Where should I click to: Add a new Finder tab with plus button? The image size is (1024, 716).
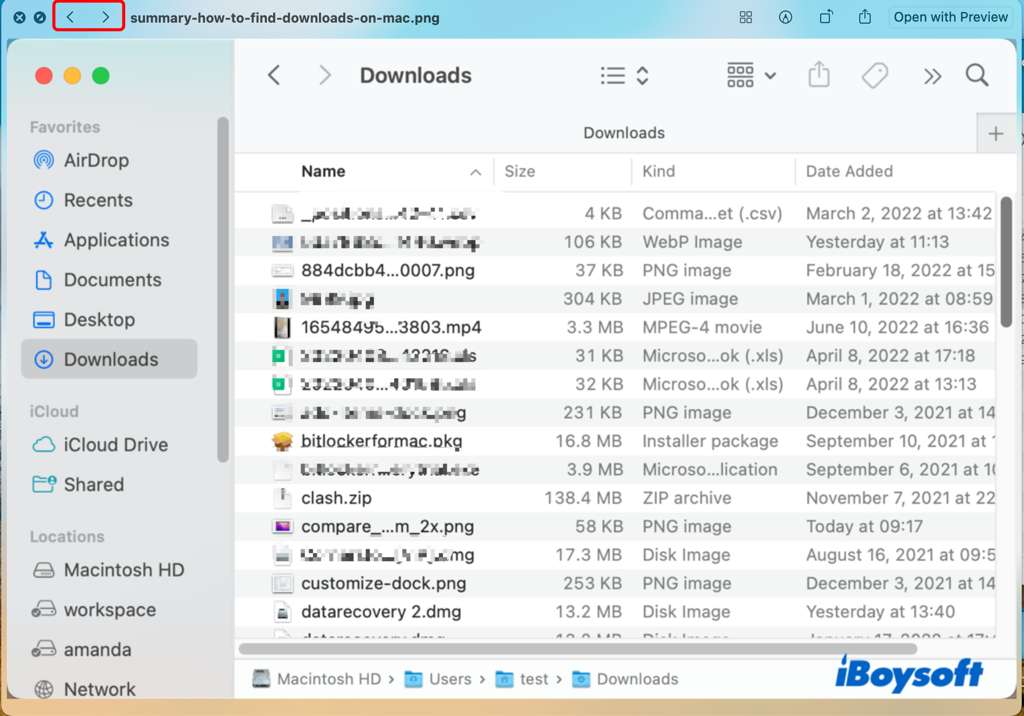[996, 134]
